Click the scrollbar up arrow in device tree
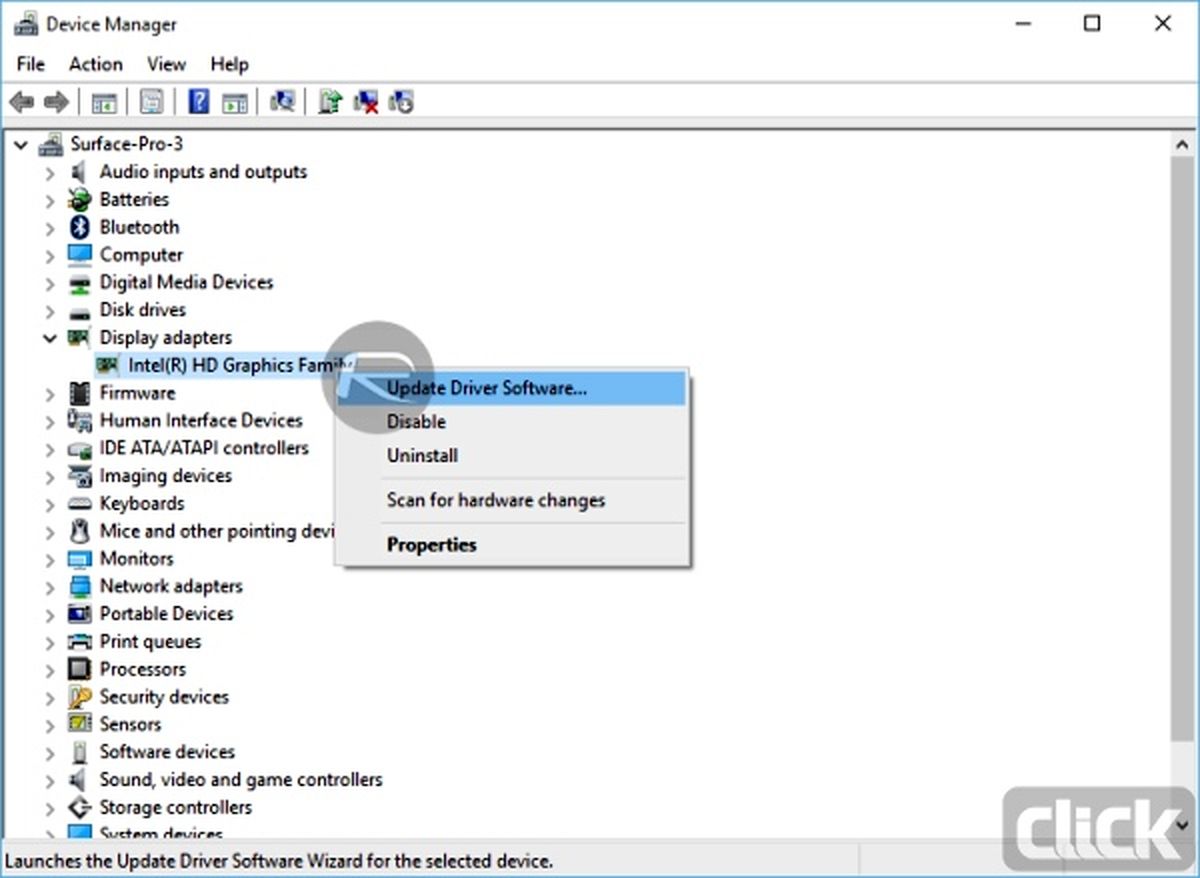Screen dimensions: 1200x878 pos(1183,145)
